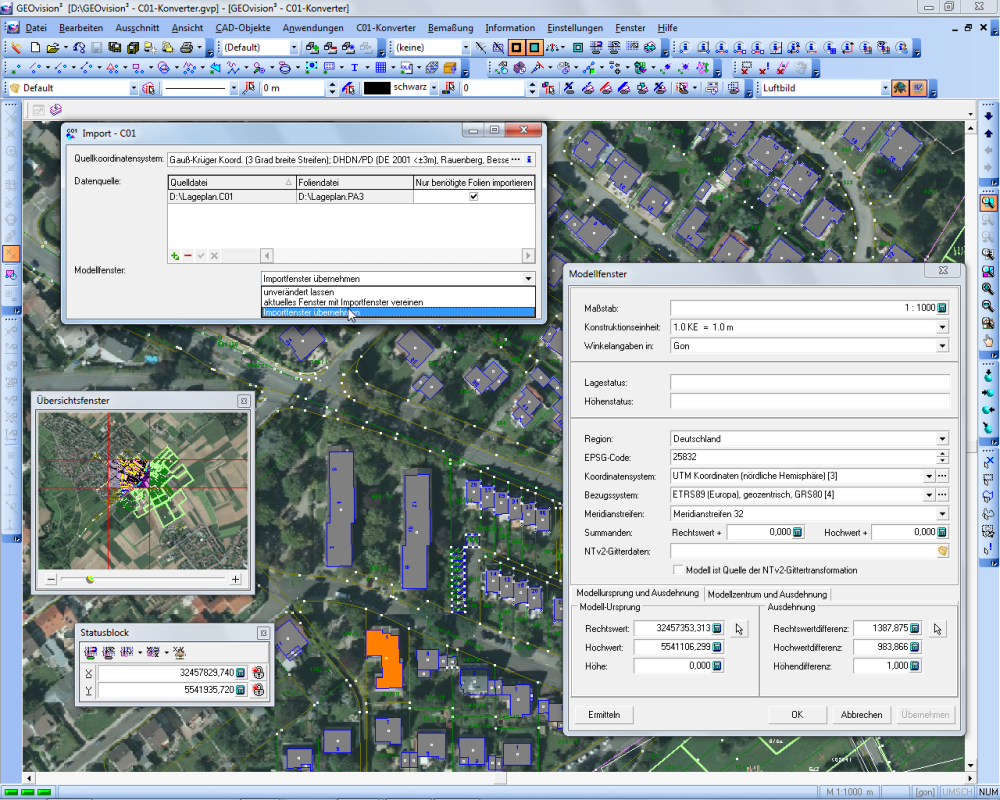The width and height of the screenshot is (1000, 800).
Task: Toggle 'Nur benötigte Folien importieren' checkbox
Action: pos(474,197)
